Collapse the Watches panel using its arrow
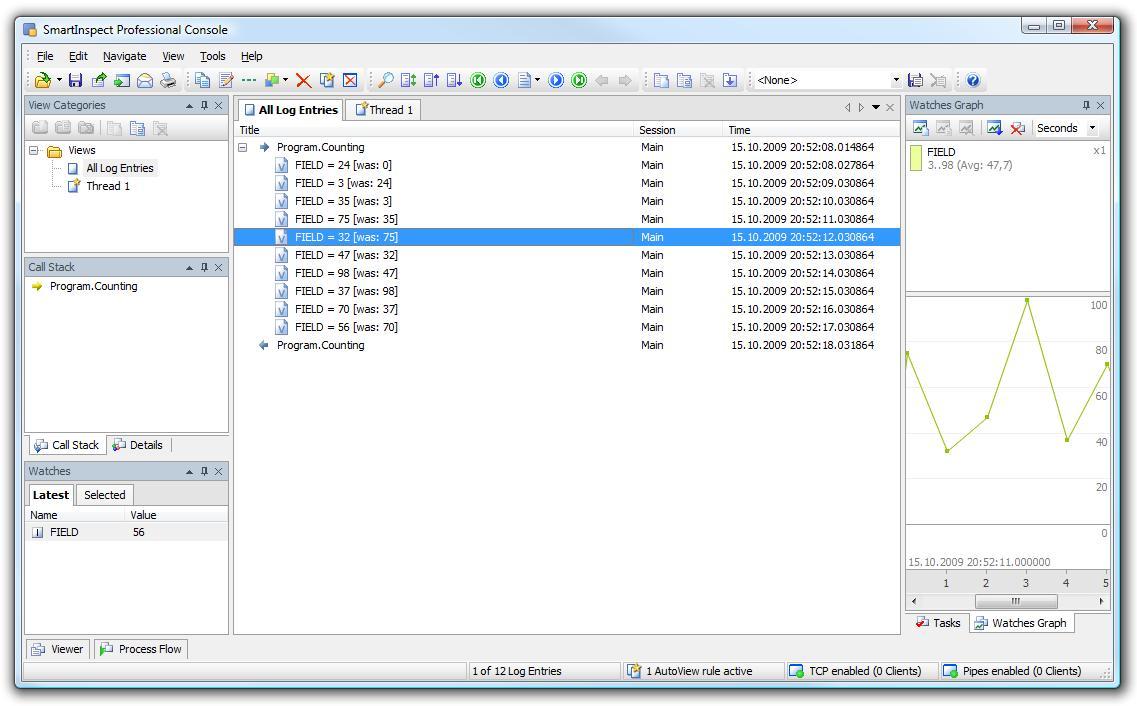The height and width of the screenshot is (706, 1137). coord(189,472)
